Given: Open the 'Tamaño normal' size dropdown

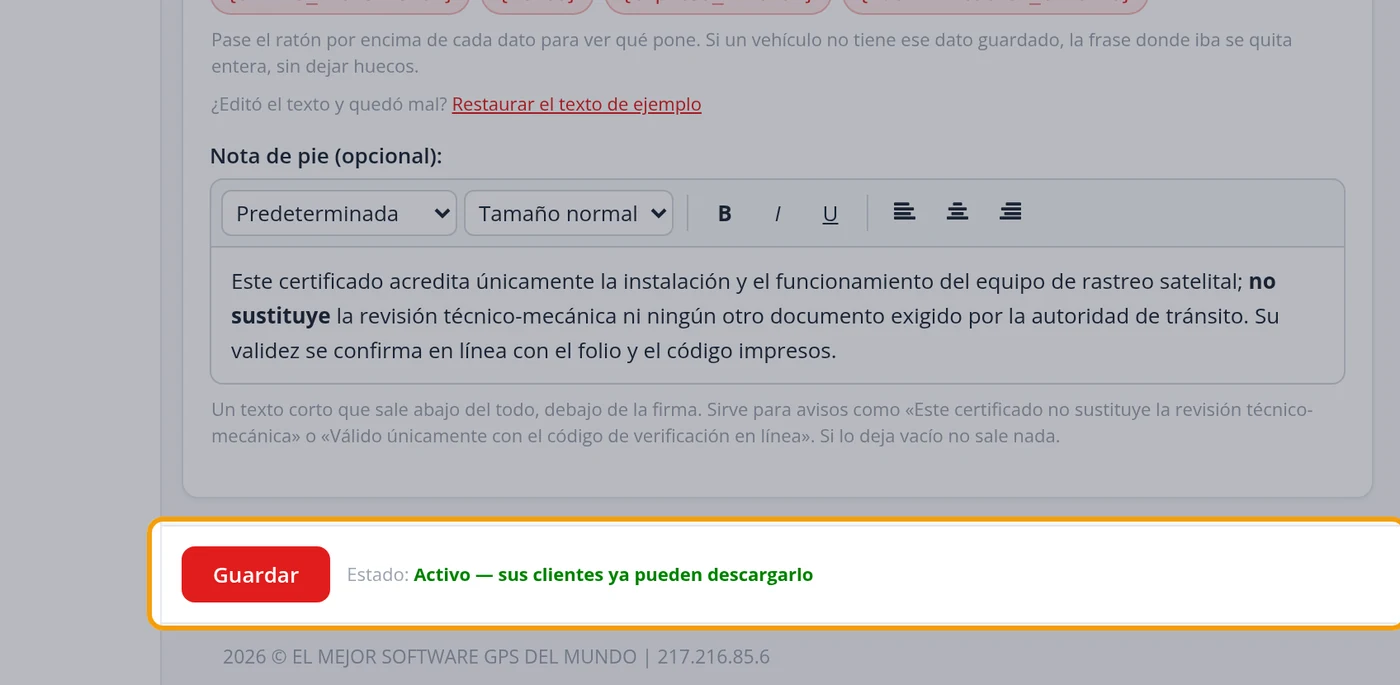Looking at the screenshot, I should click(569, 213).
